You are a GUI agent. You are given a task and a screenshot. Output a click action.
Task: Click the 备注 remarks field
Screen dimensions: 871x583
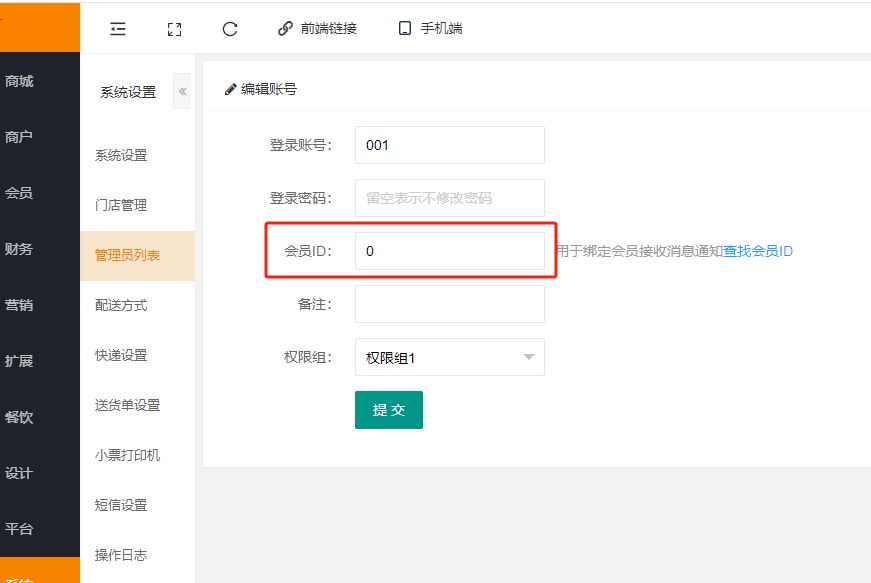coord(449,304)
